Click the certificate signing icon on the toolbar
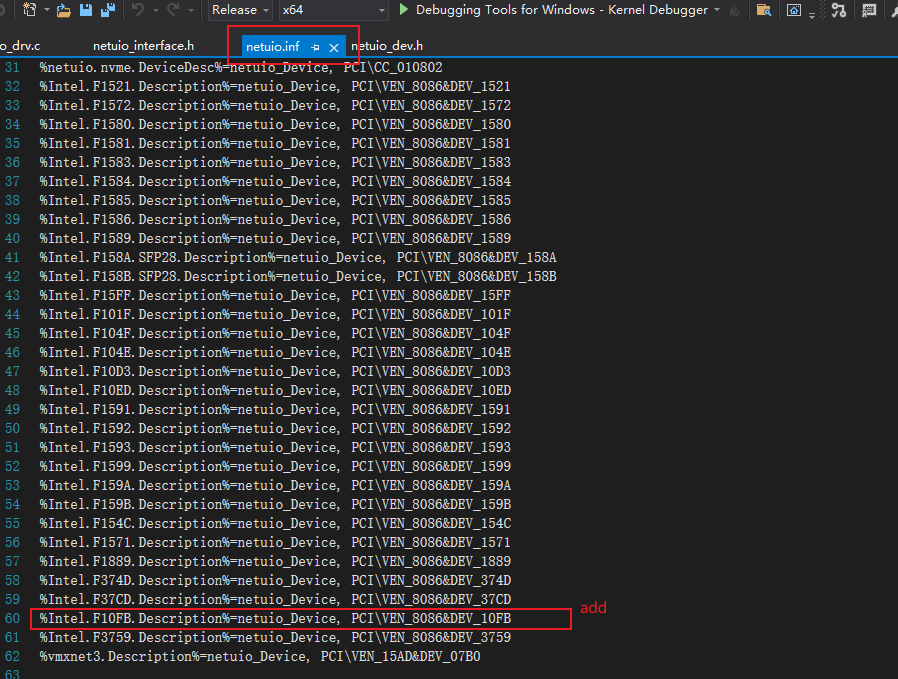The height and width of the screenshot is (679, 898). coord(869,10)
